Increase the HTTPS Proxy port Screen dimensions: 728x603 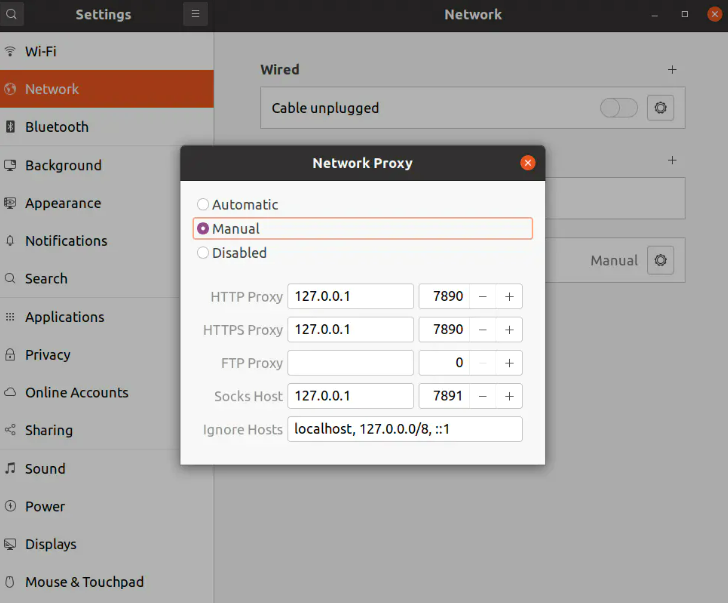coord(509,330)
